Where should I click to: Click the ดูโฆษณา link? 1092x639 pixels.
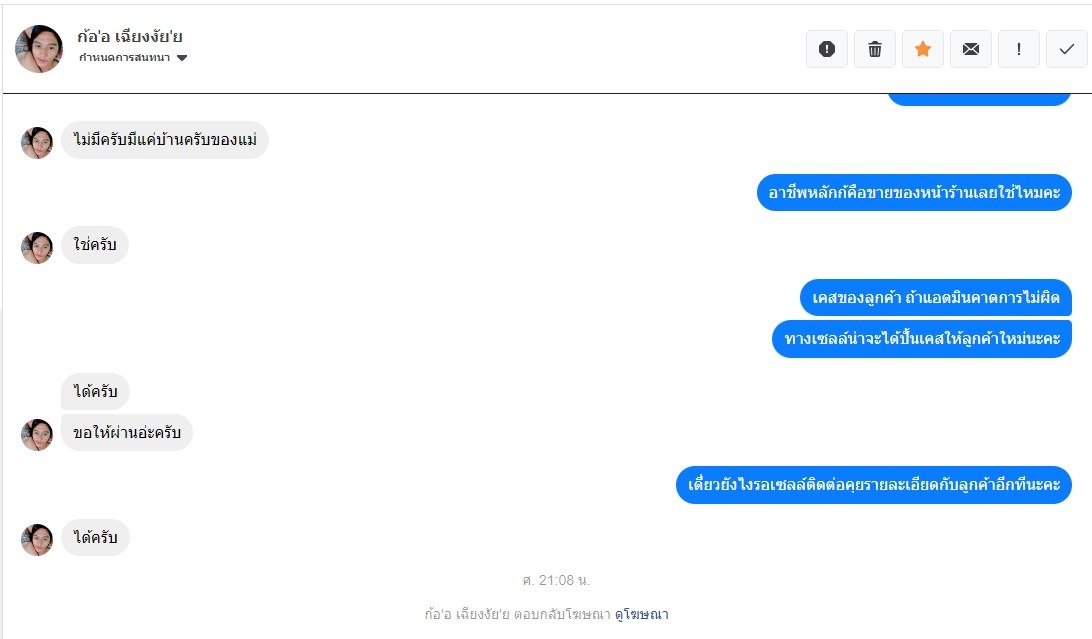coord(641,614)
